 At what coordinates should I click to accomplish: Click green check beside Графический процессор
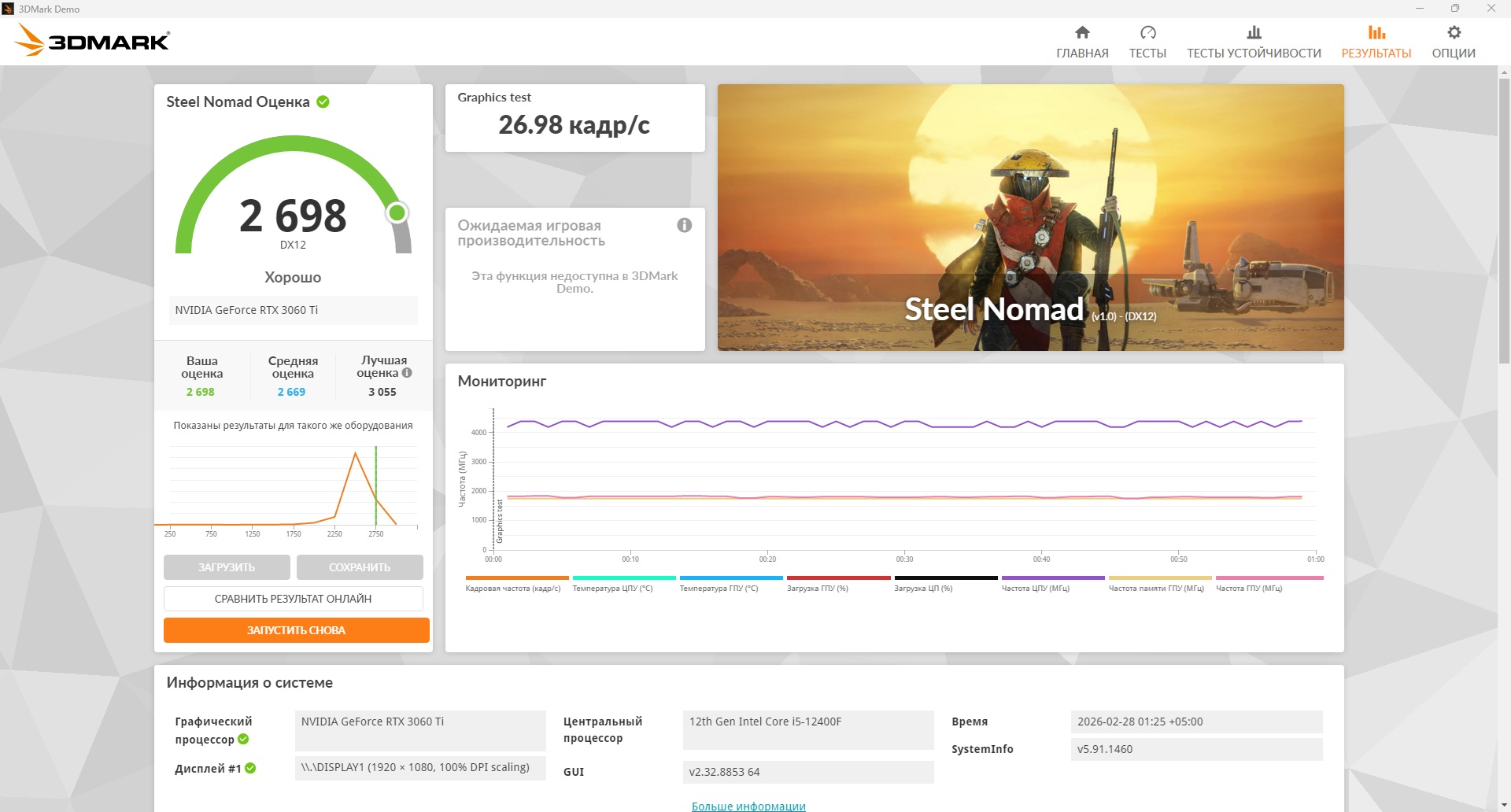pos(243,739)
